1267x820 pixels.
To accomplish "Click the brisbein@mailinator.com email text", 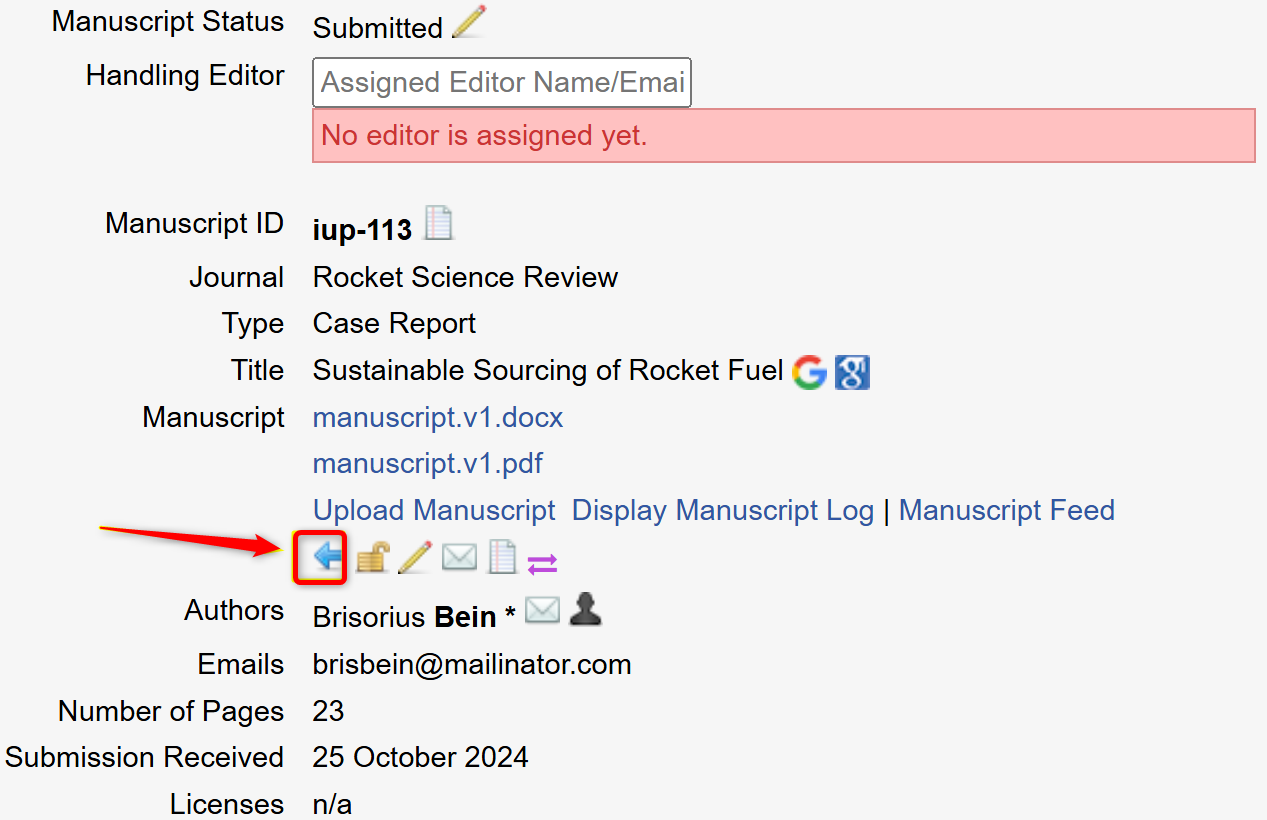I will coord(472,664).
